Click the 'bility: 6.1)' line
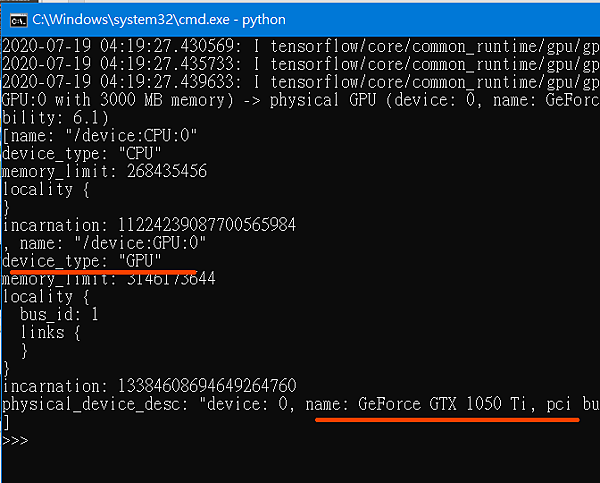Screen dimensions: 600x483 [55, 118]
